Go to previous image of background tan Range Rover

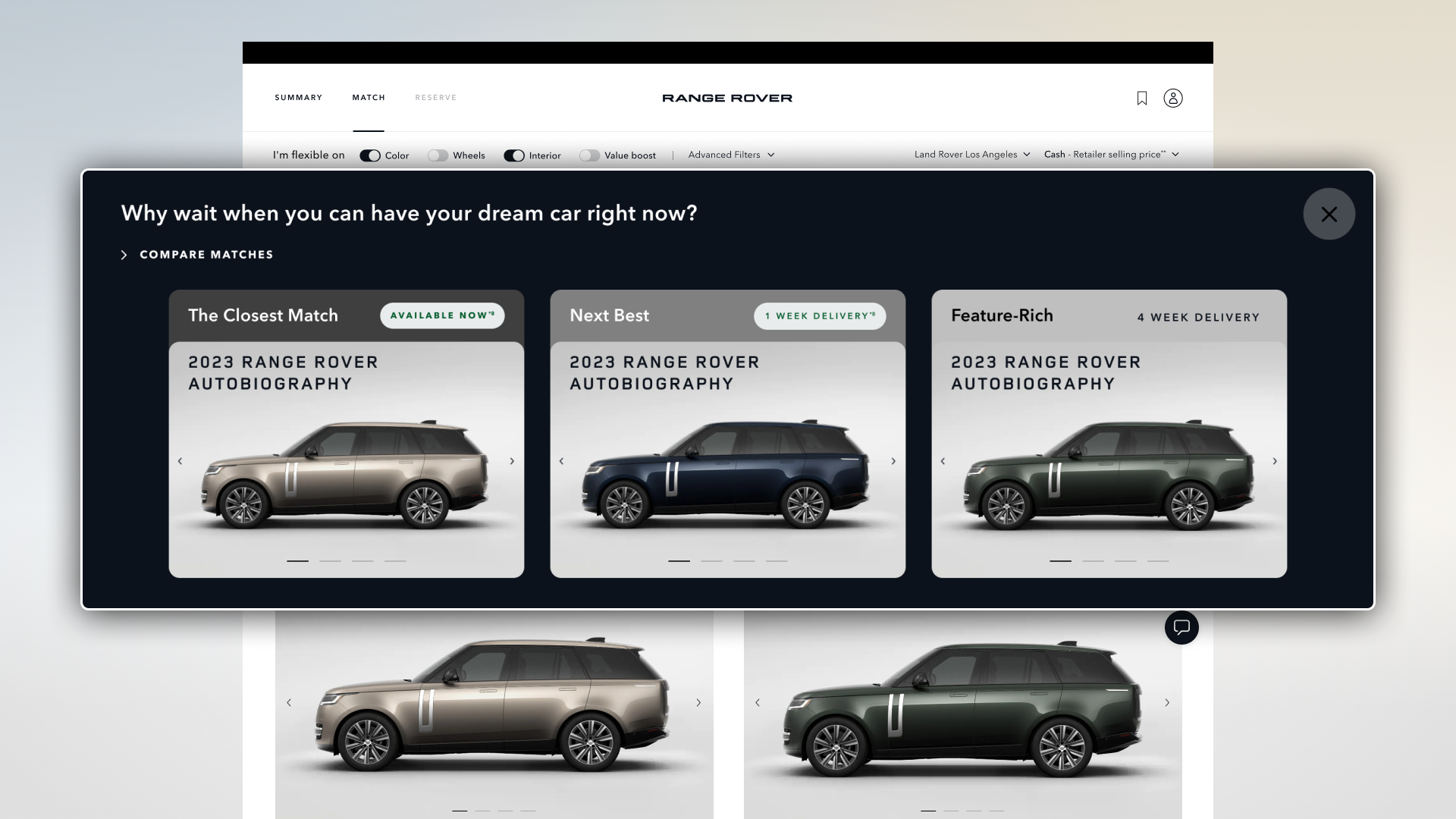coord(289,703)
